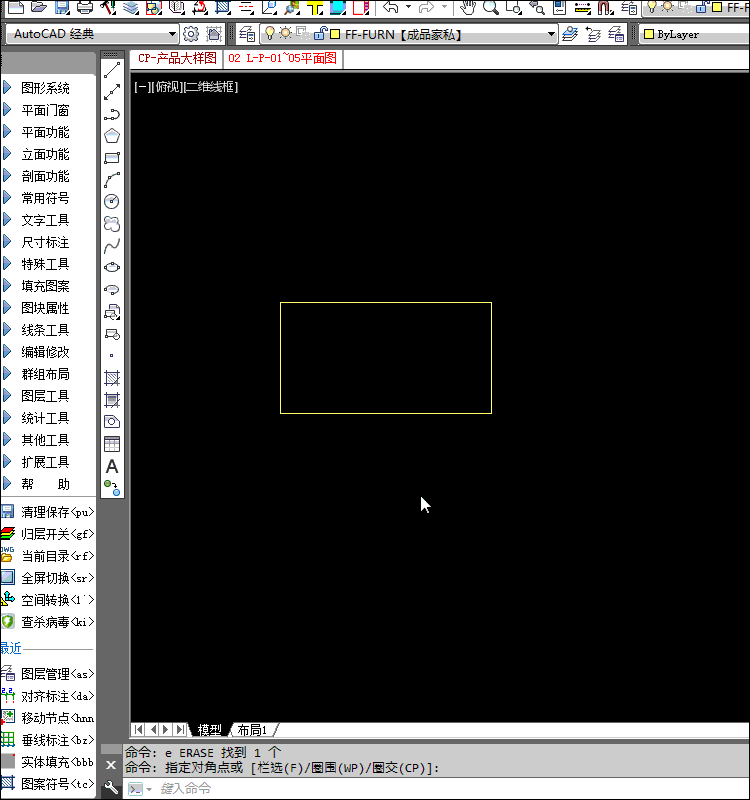
Task: Click the Insert Block tool
Action: [112, 312]
